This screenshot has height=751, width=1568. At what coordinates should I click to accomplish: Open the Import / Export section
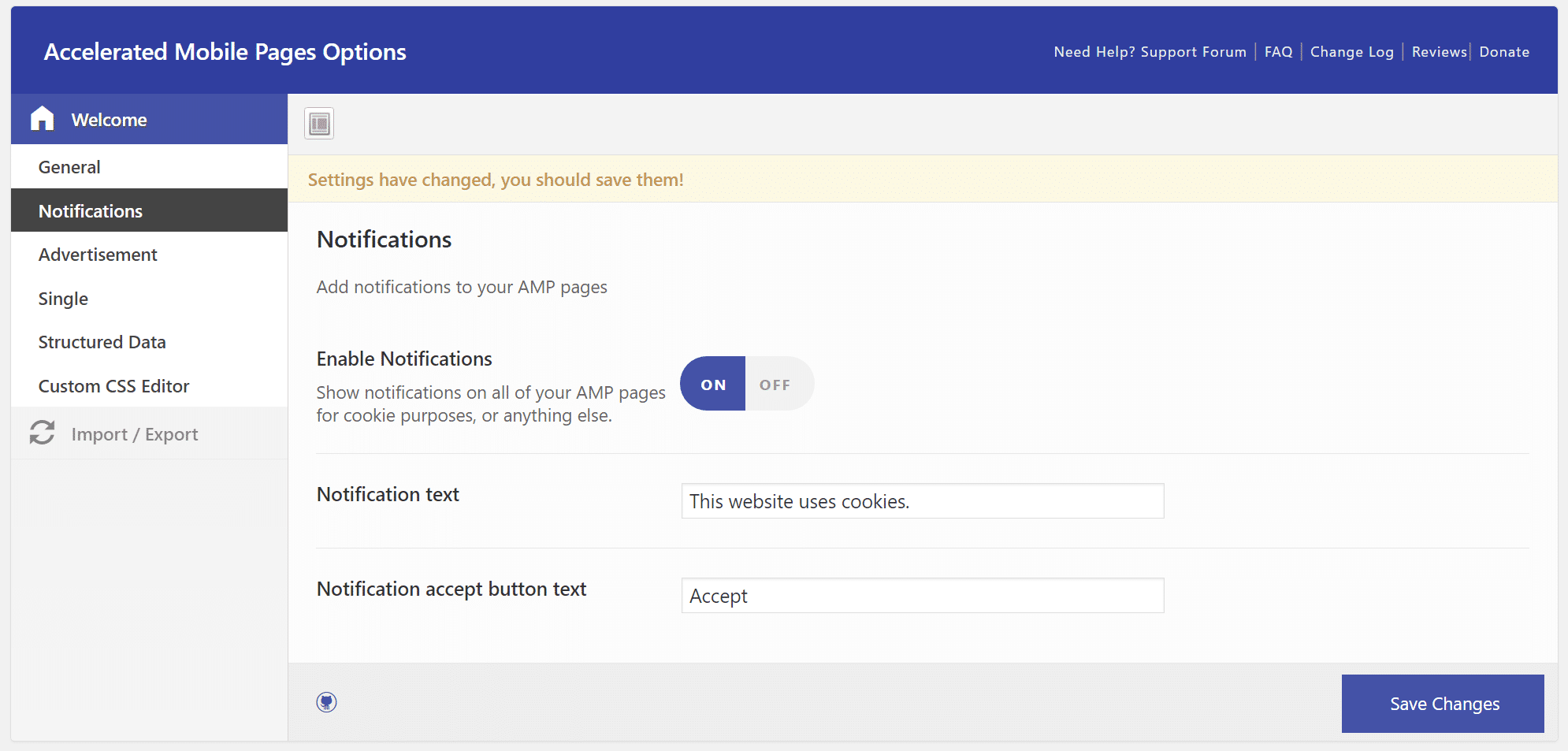149,433
